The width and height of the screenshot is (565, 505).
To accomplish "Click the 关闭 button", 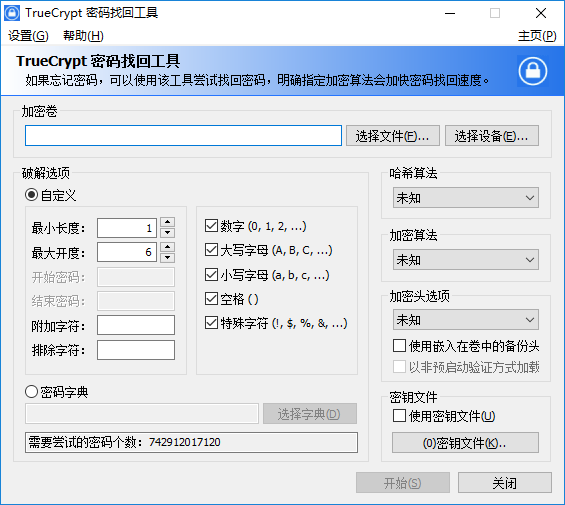I will click(505, 483).
